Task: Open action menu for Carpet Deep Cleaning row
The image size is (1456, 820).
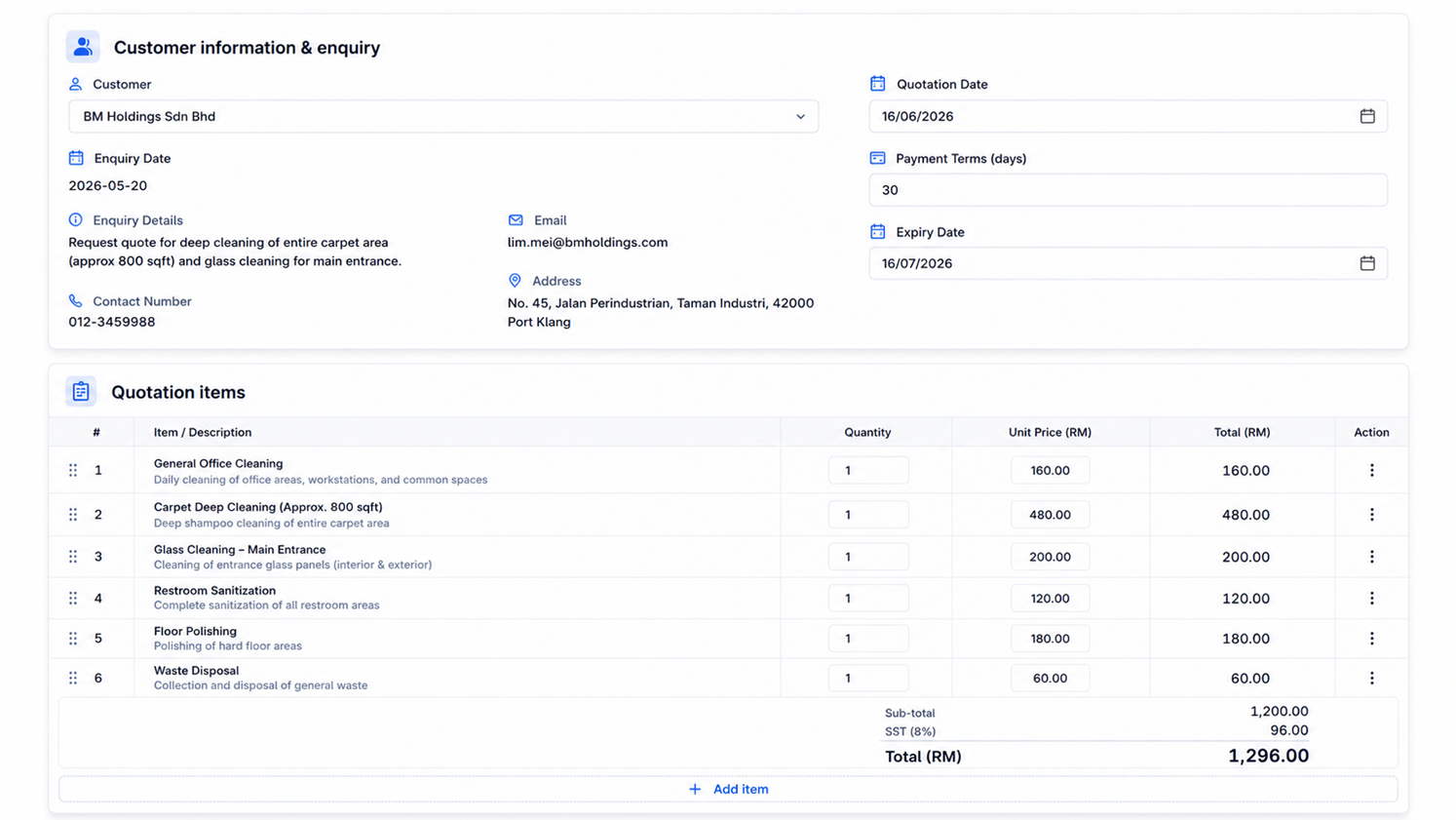Action: coord(1371,515)
